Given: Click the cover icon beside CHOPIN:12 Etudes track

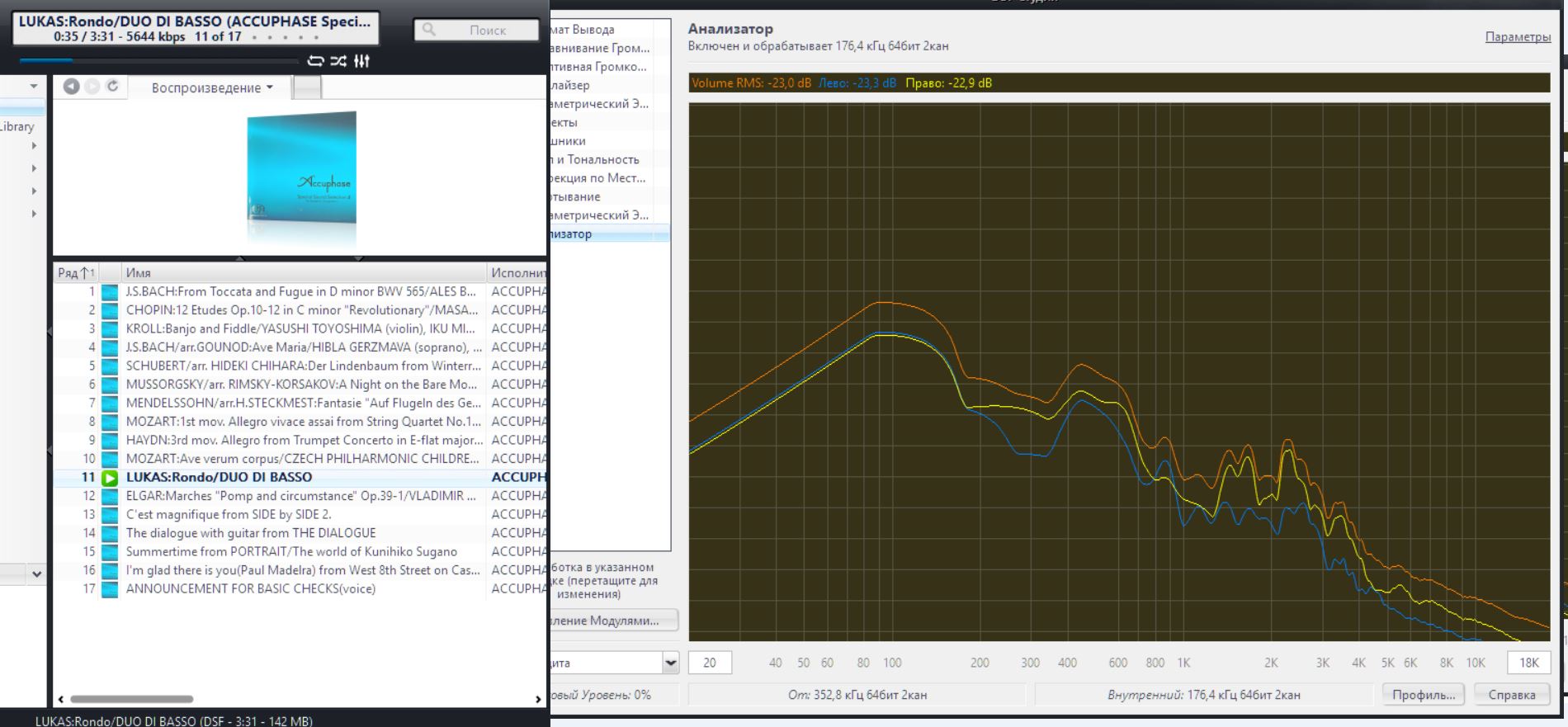Looking at the screenshot, I should (110, 310).
